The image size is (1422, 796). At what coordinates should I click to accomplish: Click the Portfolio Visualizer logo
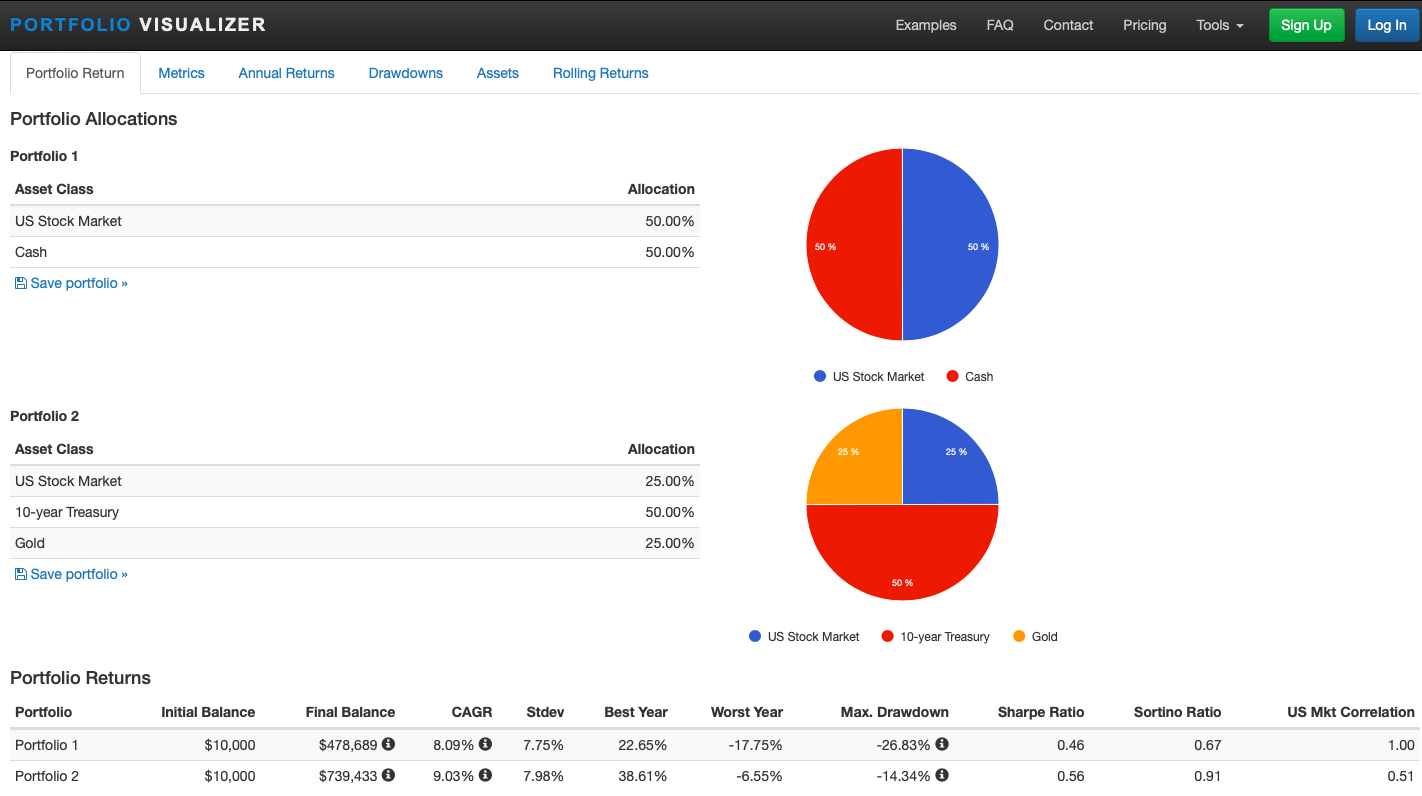[138, 25]
